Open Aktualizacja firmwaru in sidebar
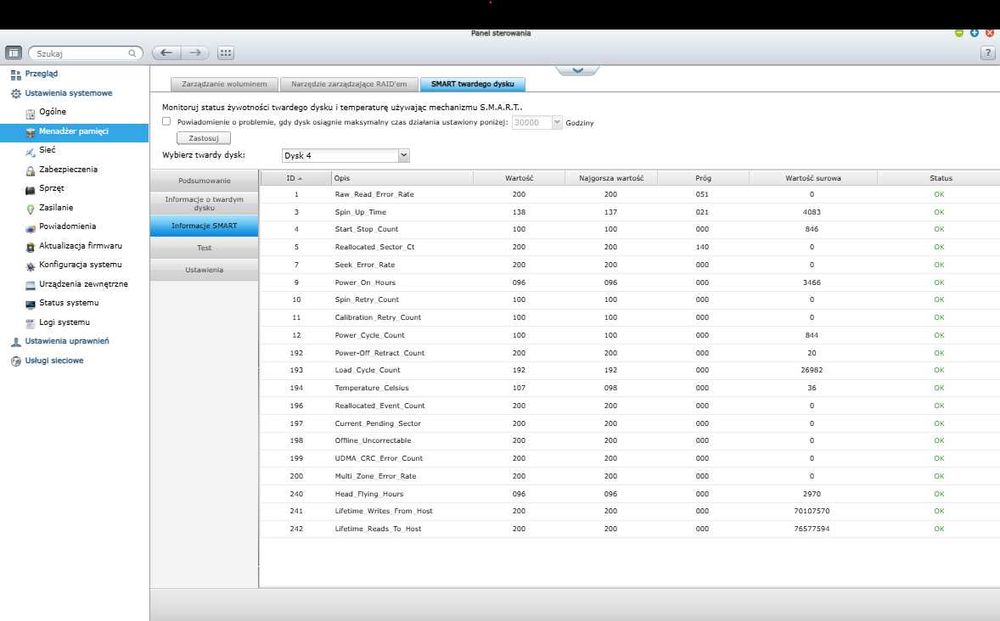 (80, 245)
